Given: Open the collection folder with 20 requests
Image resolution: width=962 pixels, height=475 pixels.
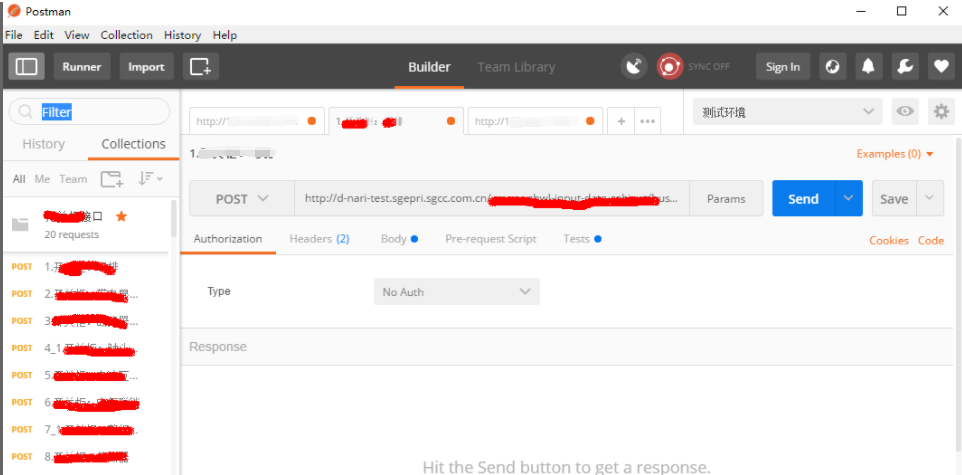Looking at the screenshot, I should tap(86, 225).
